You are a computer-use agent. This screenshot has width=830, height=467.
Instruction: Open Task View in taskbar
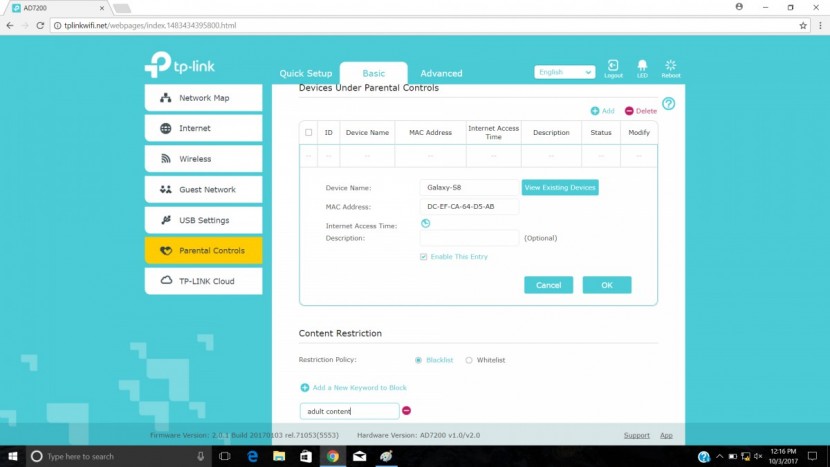click(224, 456)
